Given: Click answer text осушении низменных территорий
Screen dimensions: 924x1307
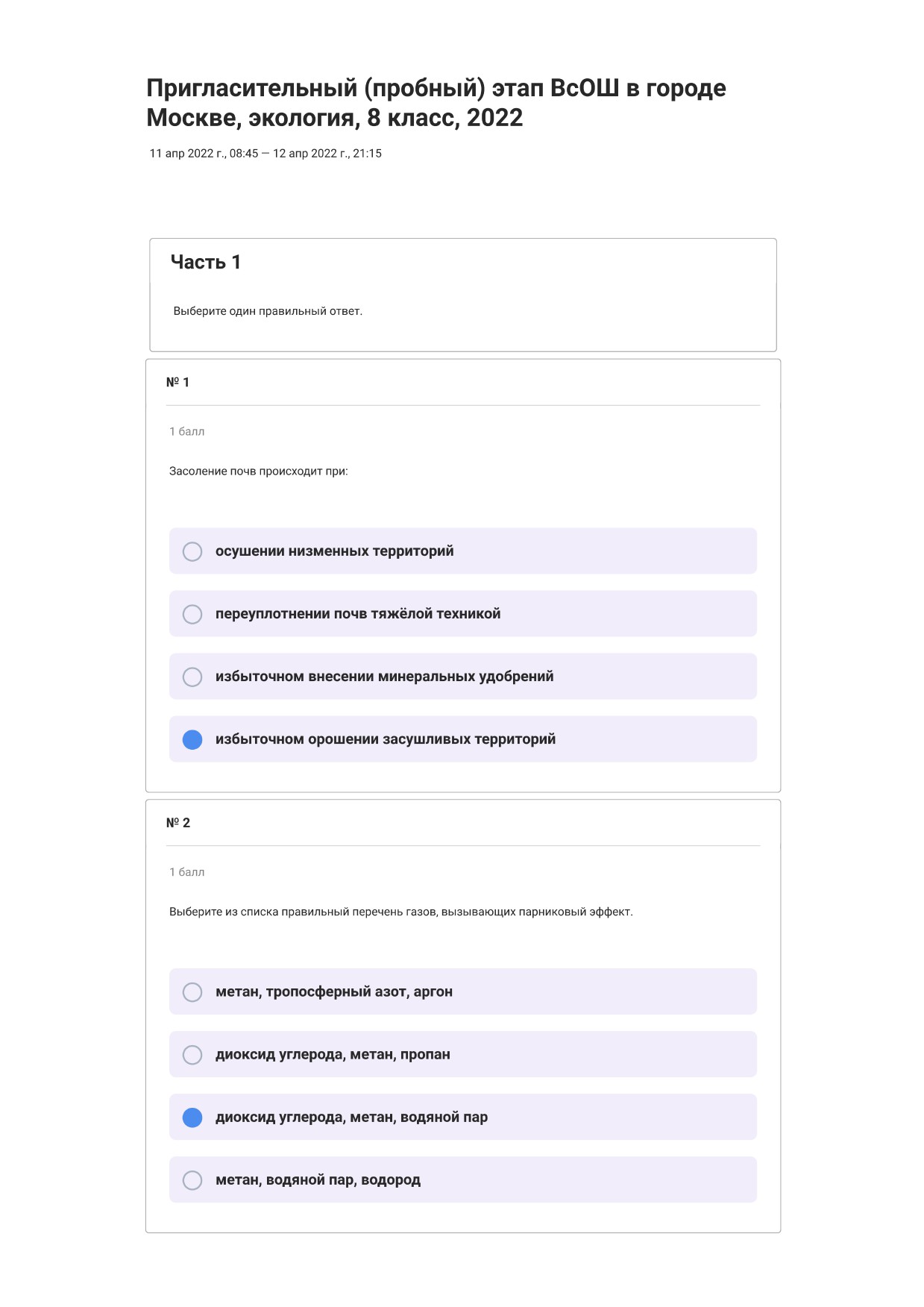Looking at the screenshot, I should (335, 551).
